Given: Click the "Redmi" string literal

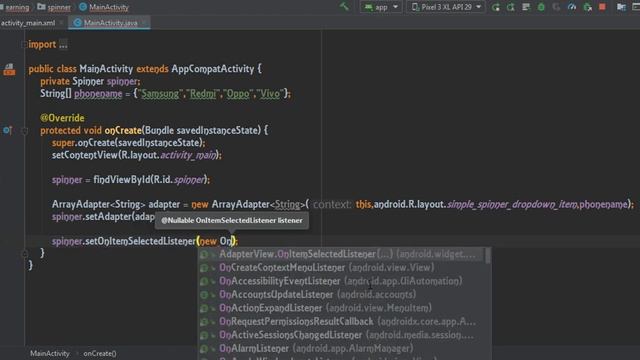Looking at the screenshot, I should (x=203, y=94).
